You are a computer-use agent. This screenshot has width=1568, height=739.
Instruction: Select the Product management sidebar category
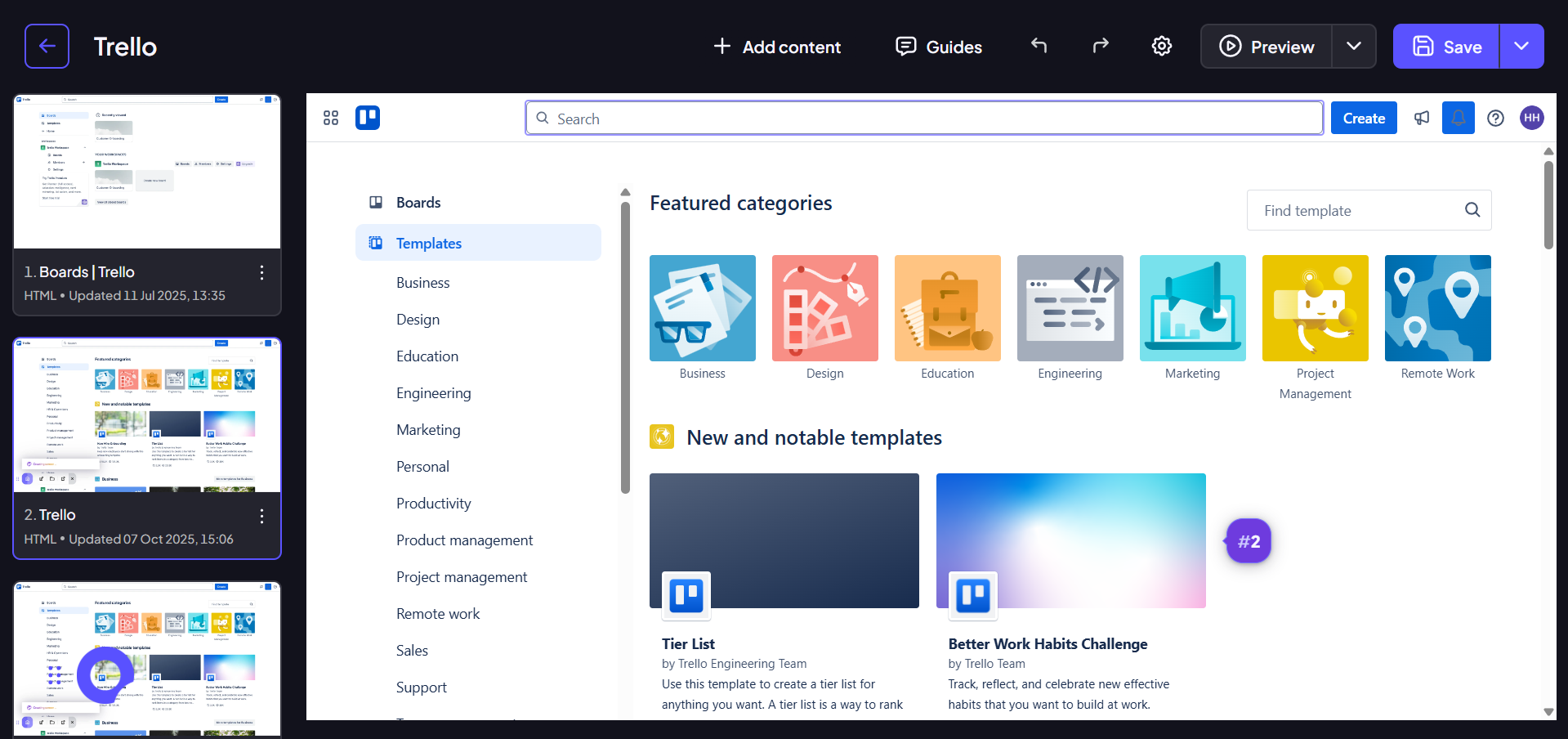(x=464, y=540)
